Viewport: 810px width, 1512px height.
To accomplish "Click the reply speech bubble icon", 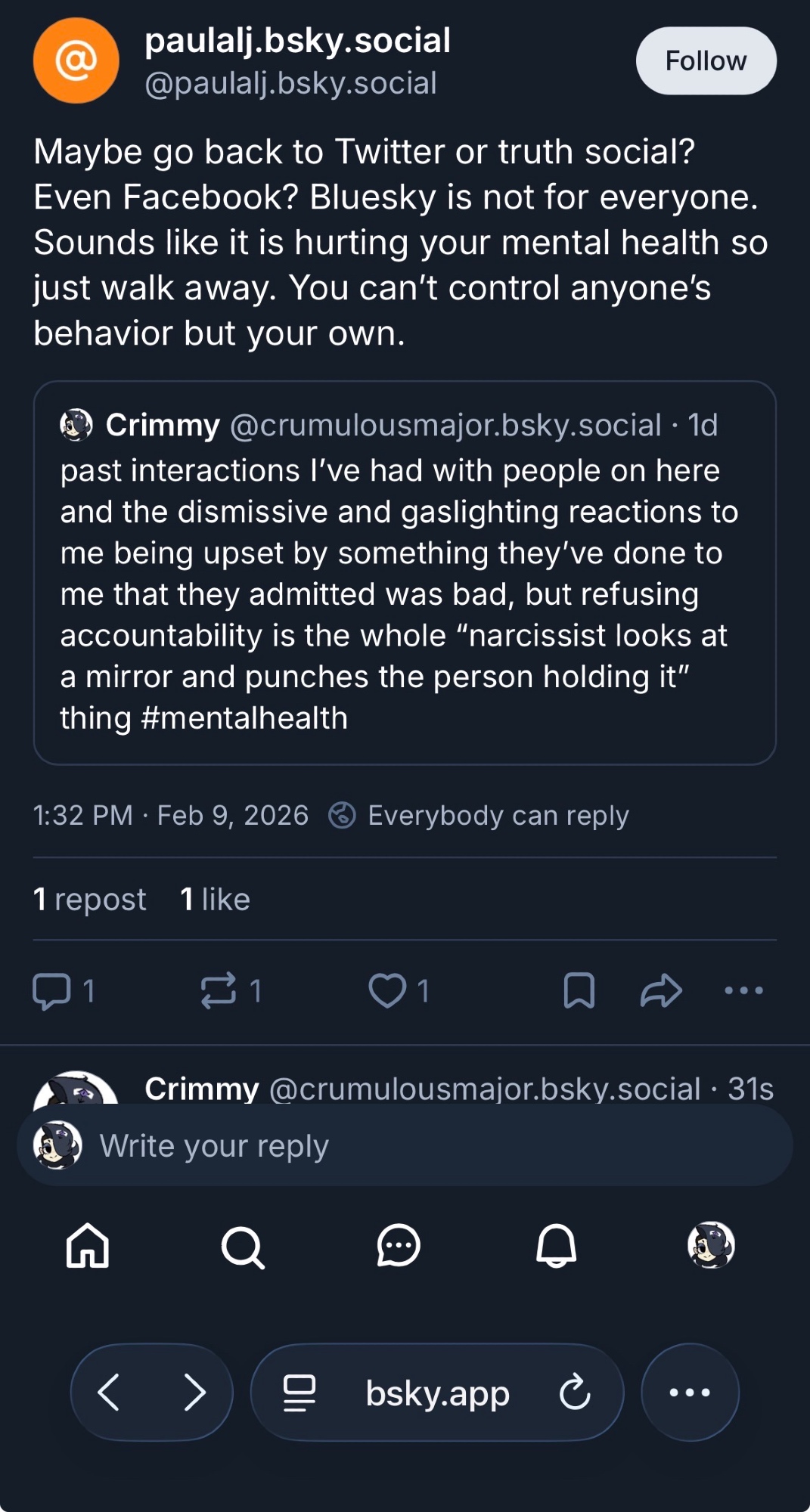I will [51, 991].
